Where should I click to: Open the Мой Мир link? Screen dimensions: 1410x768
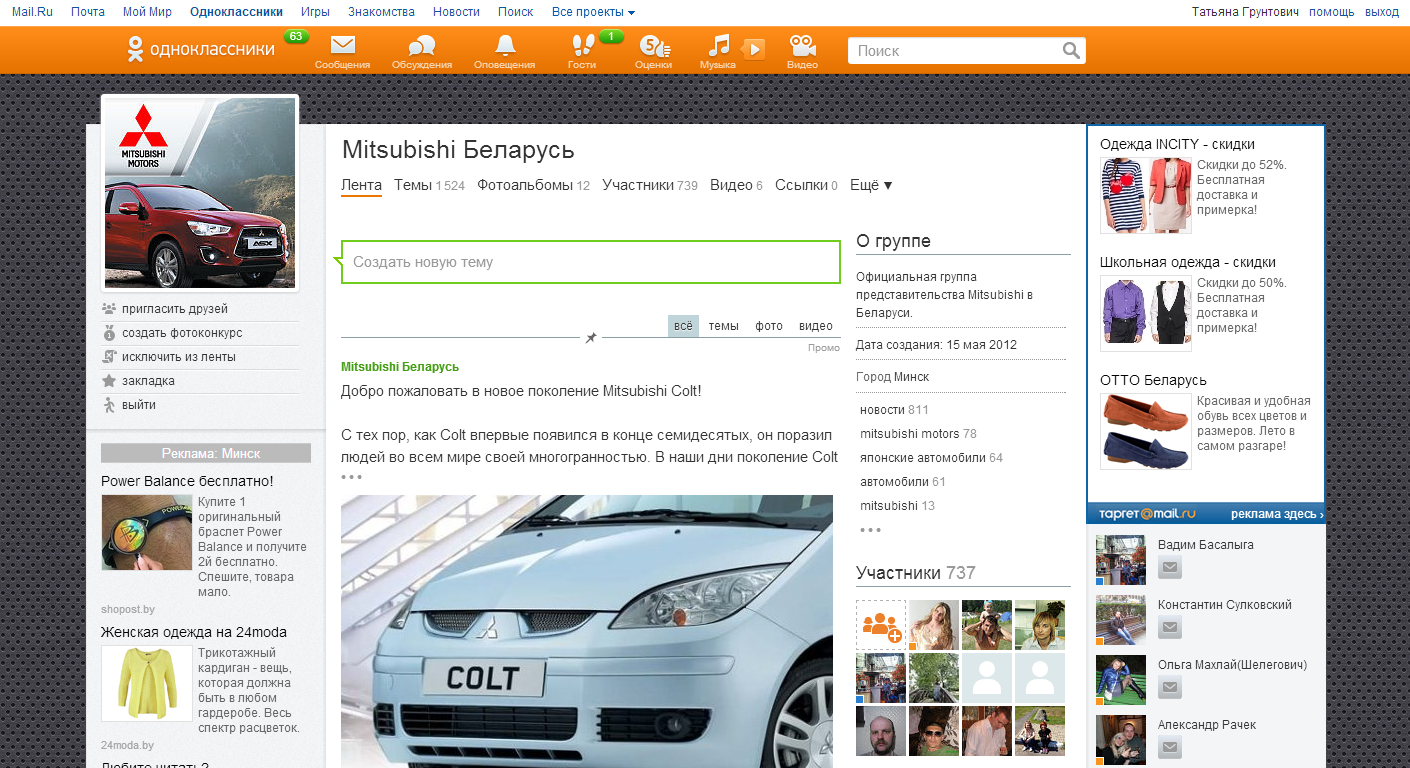point(147,12)
